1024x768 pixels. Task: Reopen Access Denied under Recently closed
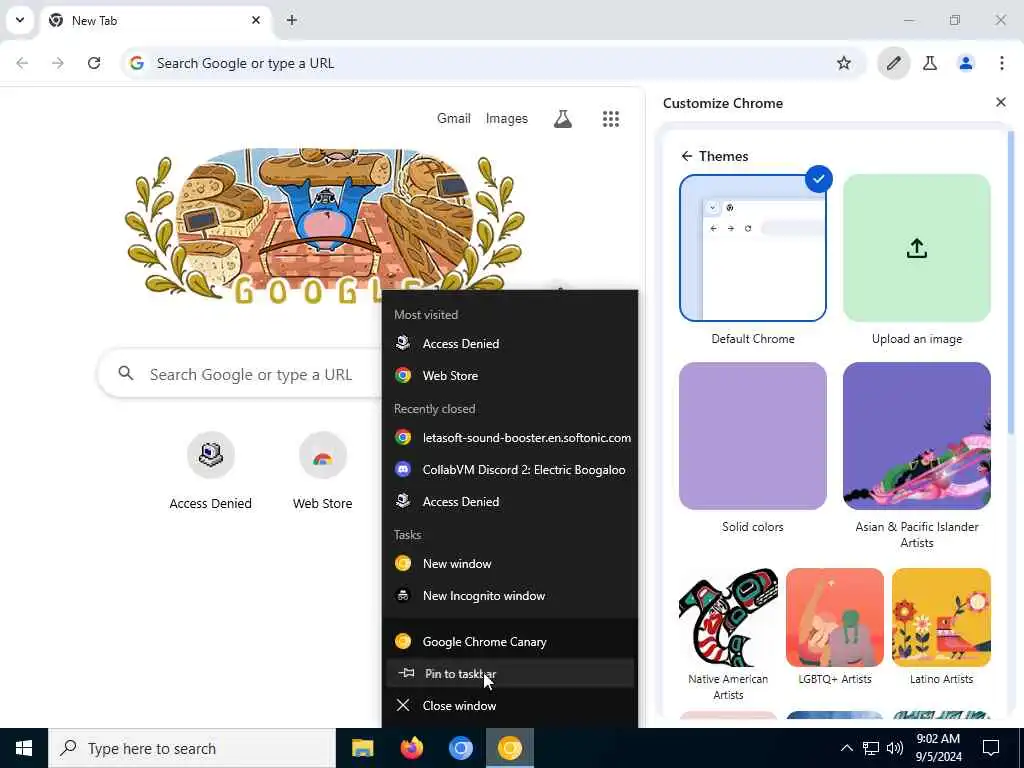pyautogui.click(x=509, y=502)
